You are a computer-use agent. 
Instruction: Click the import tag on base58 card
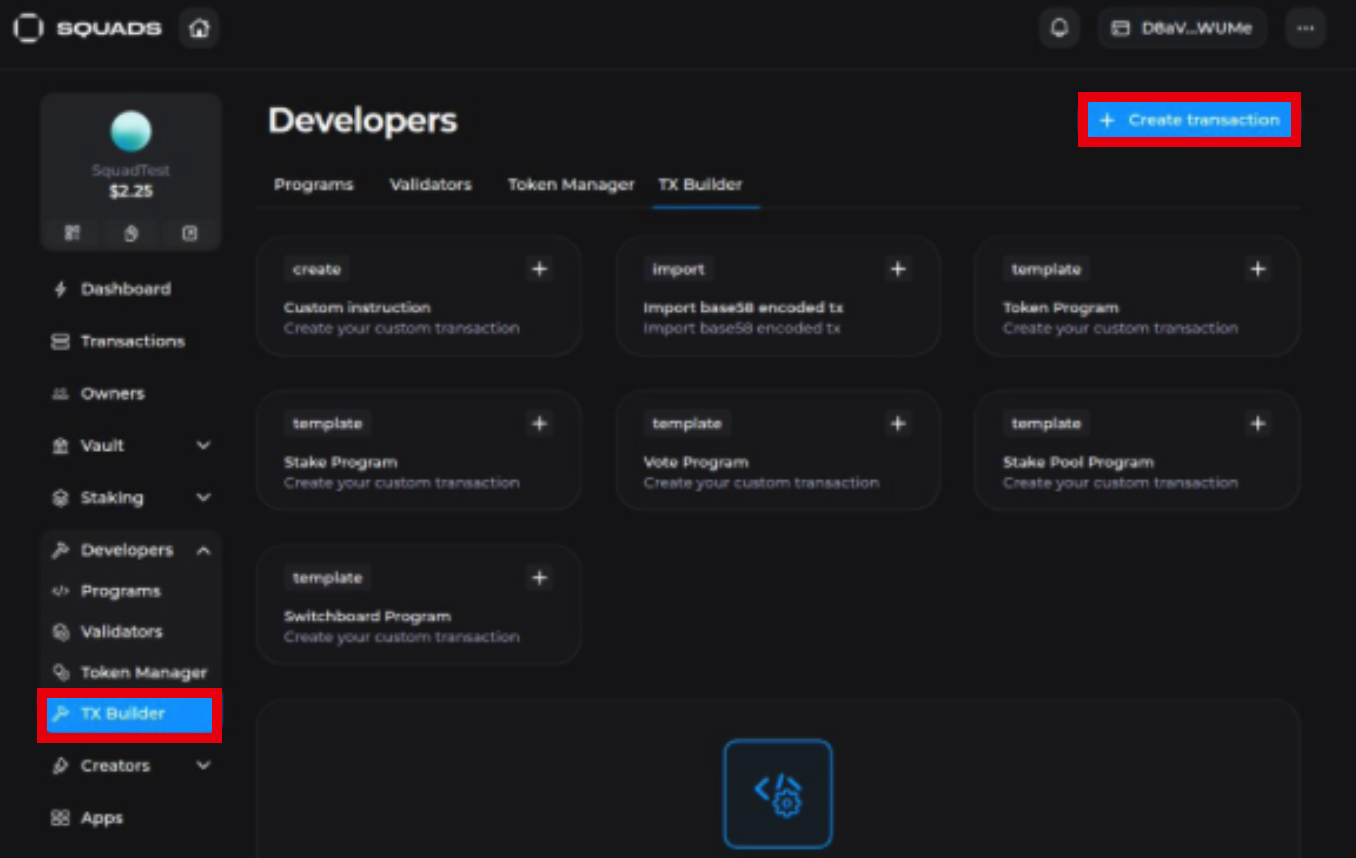point(679,269)
